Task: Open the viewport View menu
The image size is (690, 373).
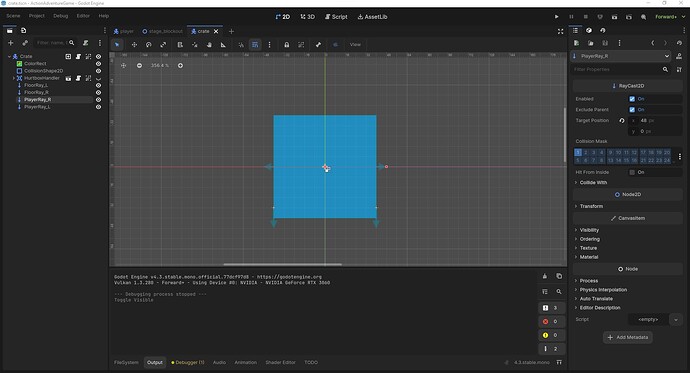Action: (x=355, y=44)
